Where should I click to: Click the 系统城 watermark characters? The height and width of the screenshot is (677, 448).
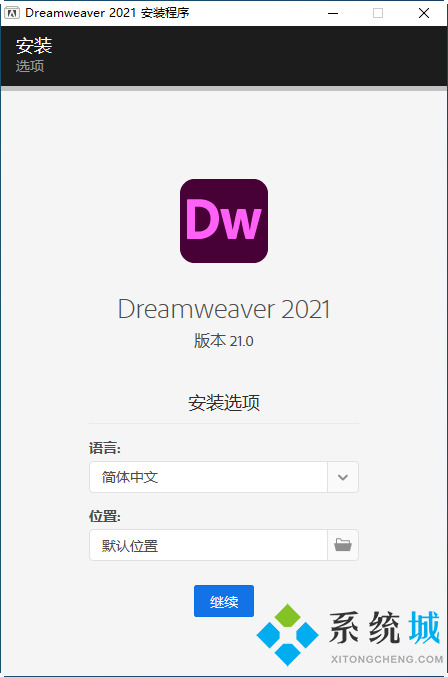(385, 627)
